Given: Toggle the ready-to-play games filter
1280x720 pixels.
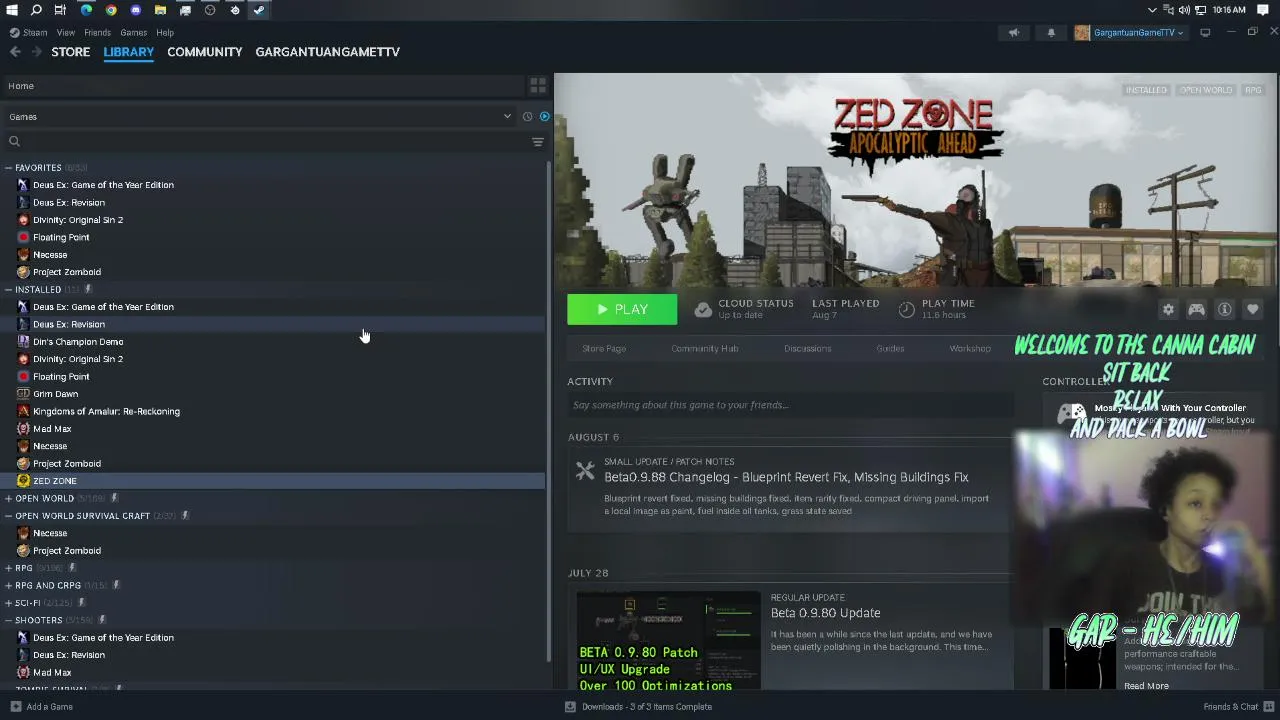Looking at the screenshot, I should click(544, 117).
